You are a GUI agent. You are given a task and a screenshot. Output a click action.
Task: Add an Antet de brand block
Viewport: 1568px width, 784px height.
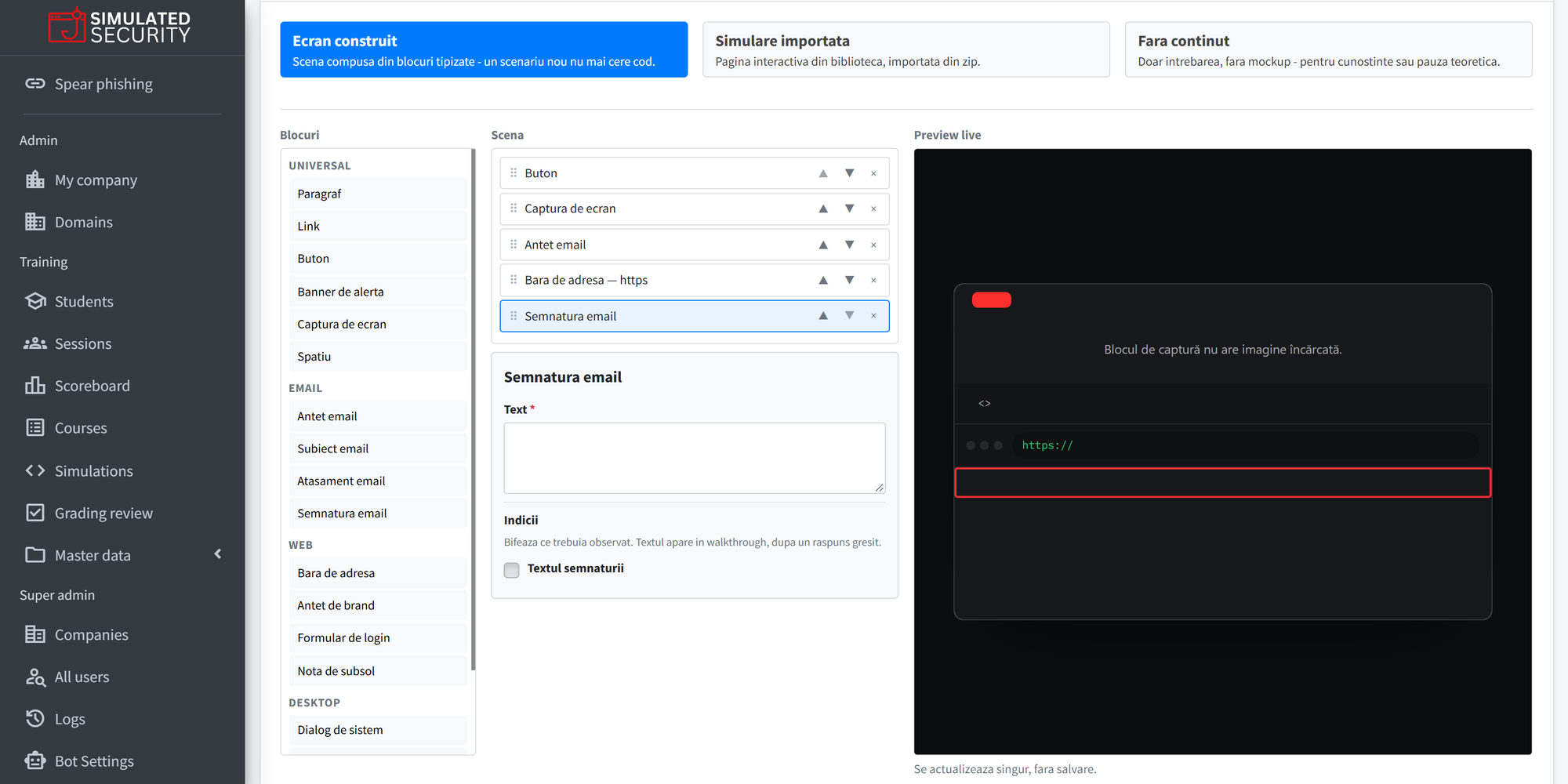[378, 605]
